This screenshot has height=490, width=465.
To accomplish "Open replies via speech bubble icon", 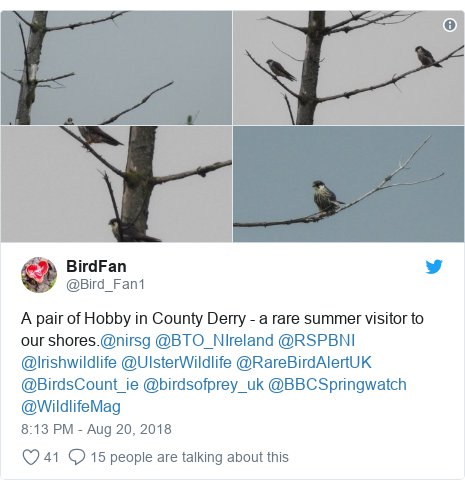I will (77, 457).
